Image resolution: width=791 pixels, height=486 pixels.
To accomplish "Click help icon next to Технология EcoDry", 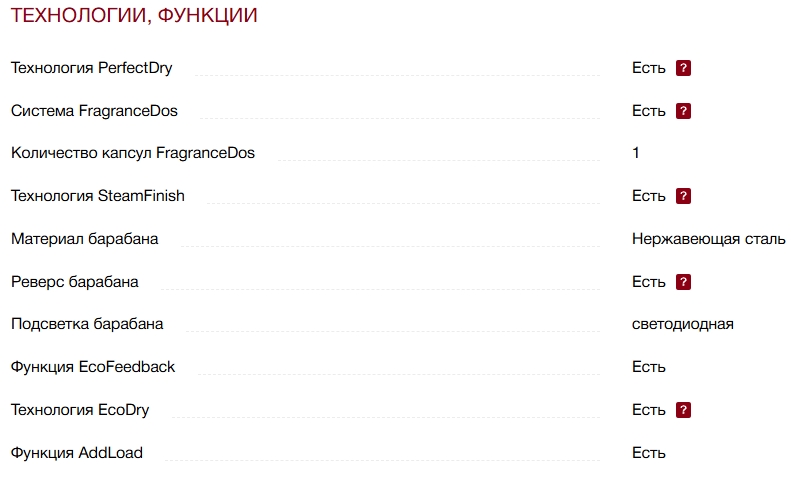I will 684,410.
